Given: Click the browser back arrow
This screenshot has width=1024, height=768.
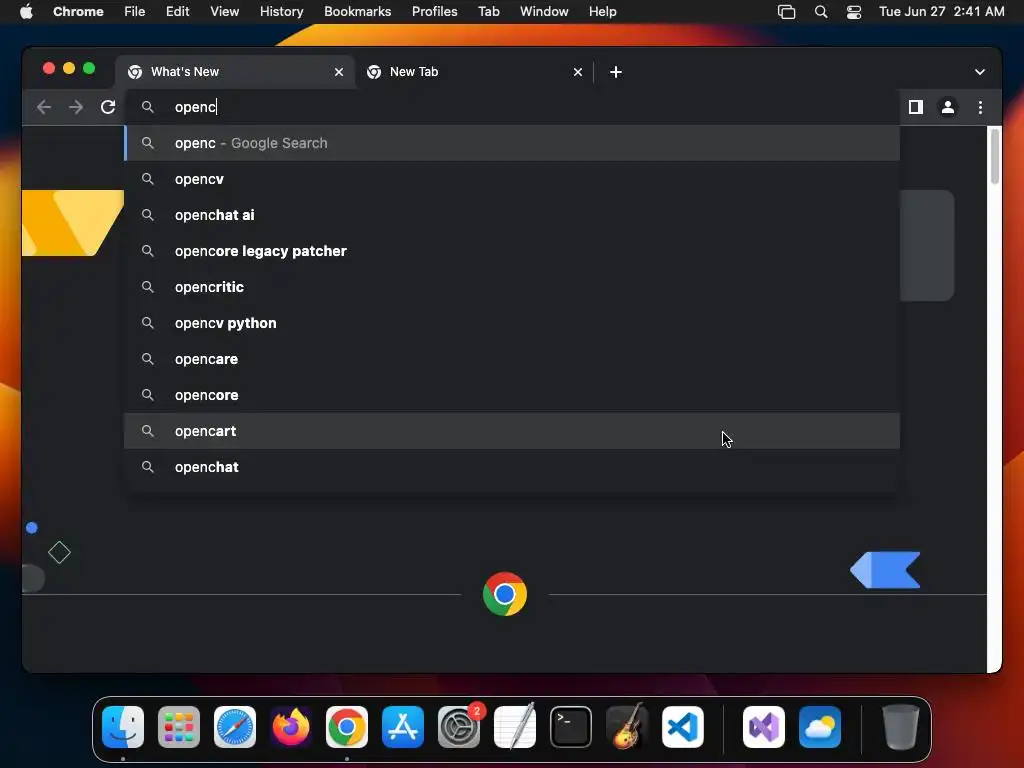Looking at the screenshot, I should pyautogui.click(x=44, y=107).
